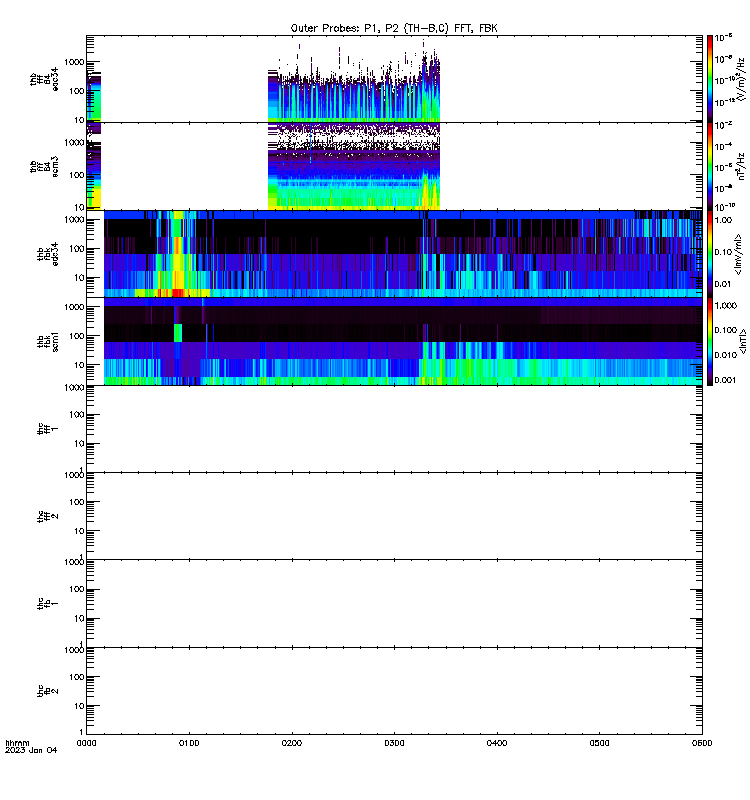Click the 'thc fb 1' axis label
Viewport: 750px width, 800px height.
coord(48,604)
